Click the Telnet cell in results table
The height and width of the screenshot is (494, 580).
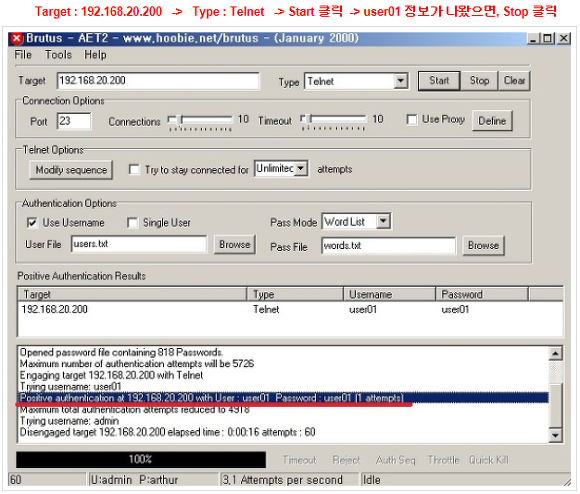(266, 309)
